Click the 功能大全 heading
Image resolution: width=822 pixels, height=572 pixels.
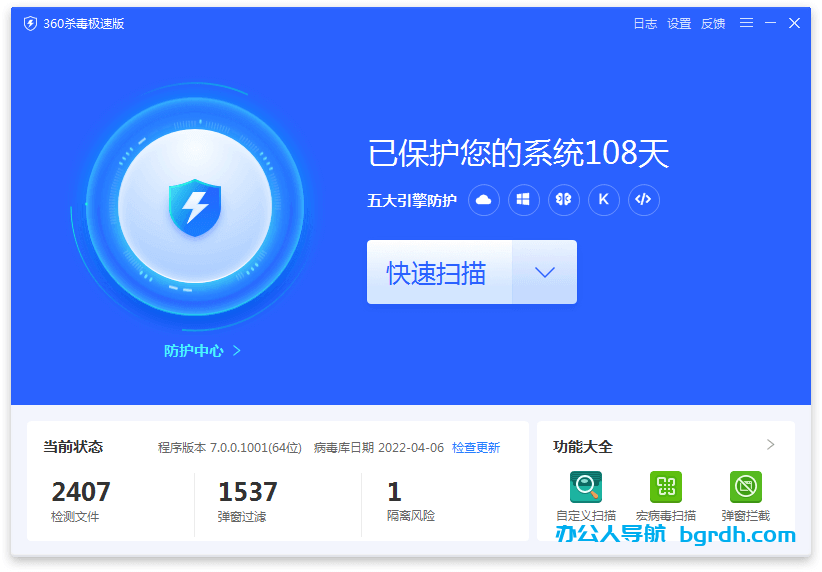click(x=582, y=447)
